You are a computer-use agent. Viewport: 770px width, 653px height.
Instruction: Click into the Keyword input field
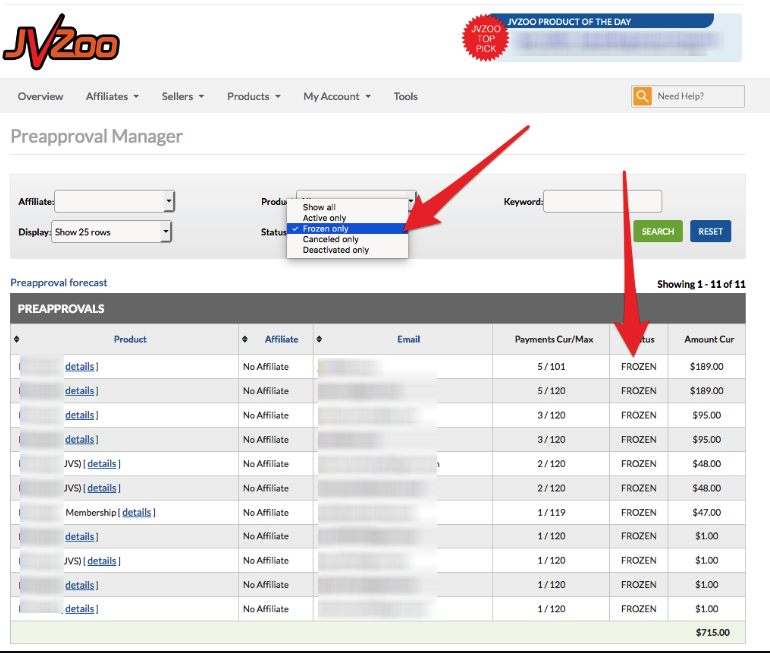coord(603,201)
